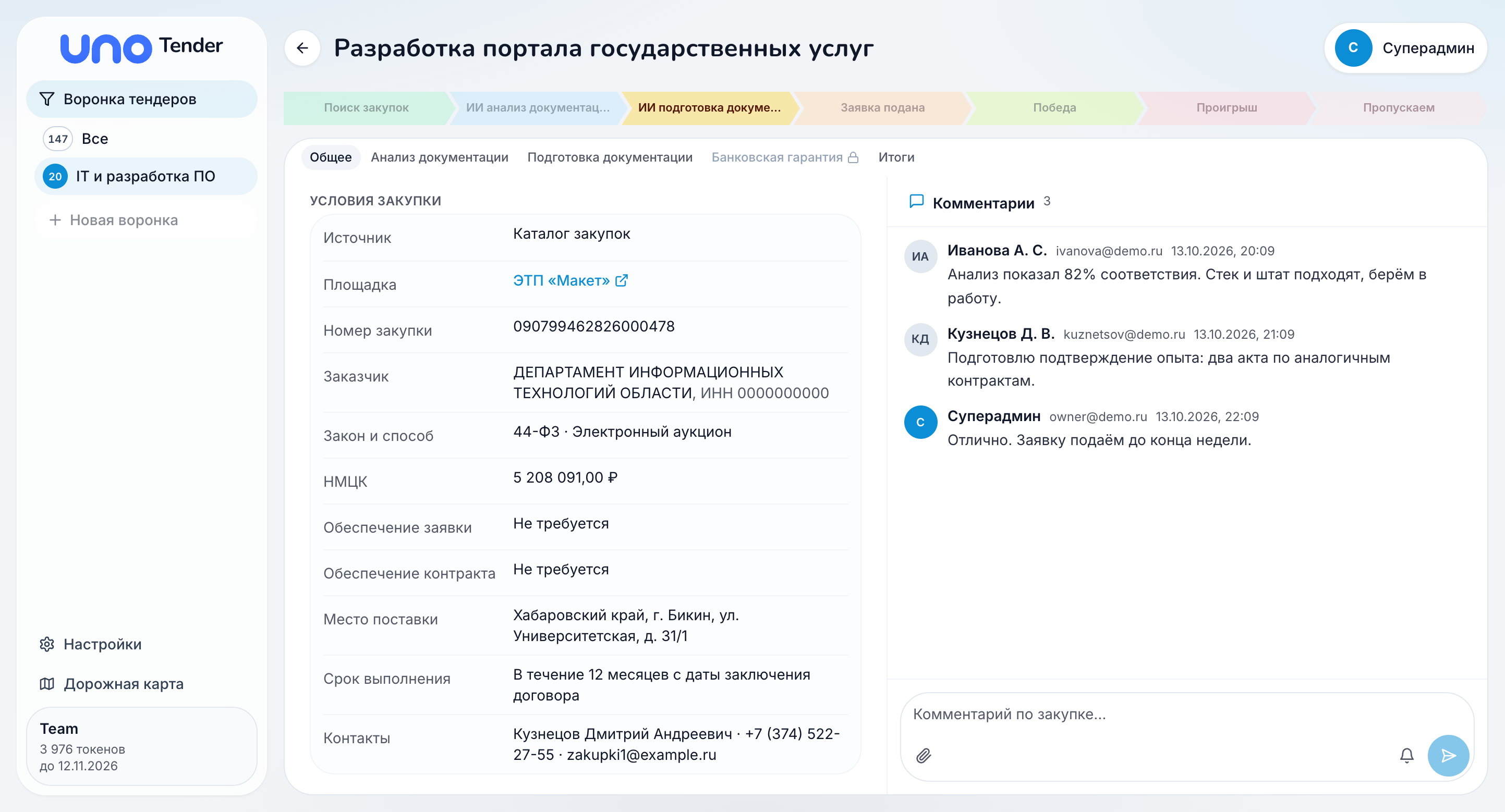Click the Uno Tender logo
The width and height of the screenshot is (1505, 812).
141,47
